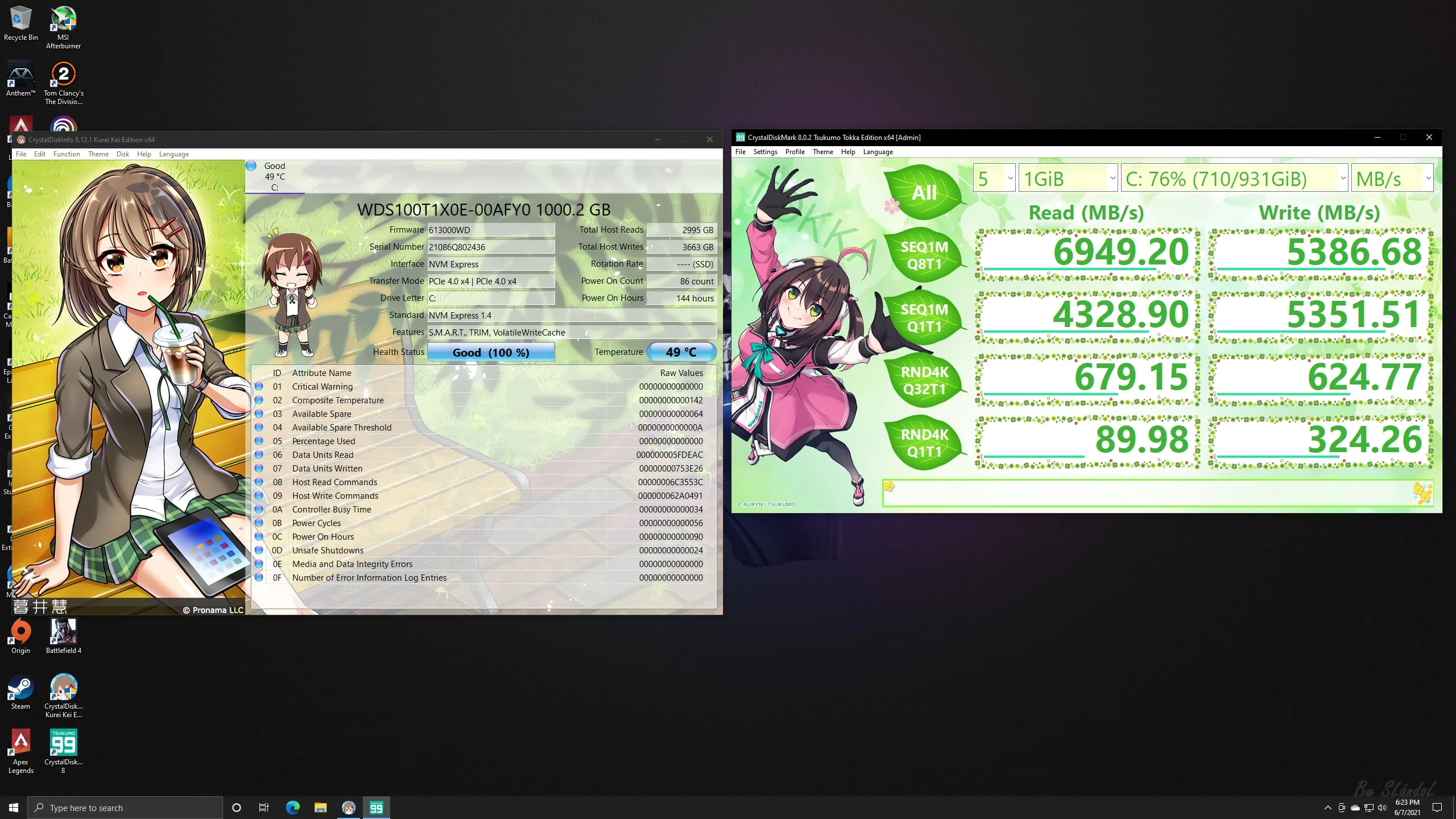Screen dimensions: 1456x819
Task: Select the Battlefield 4 desktop shortcut
Action: (x=63, y=636)
